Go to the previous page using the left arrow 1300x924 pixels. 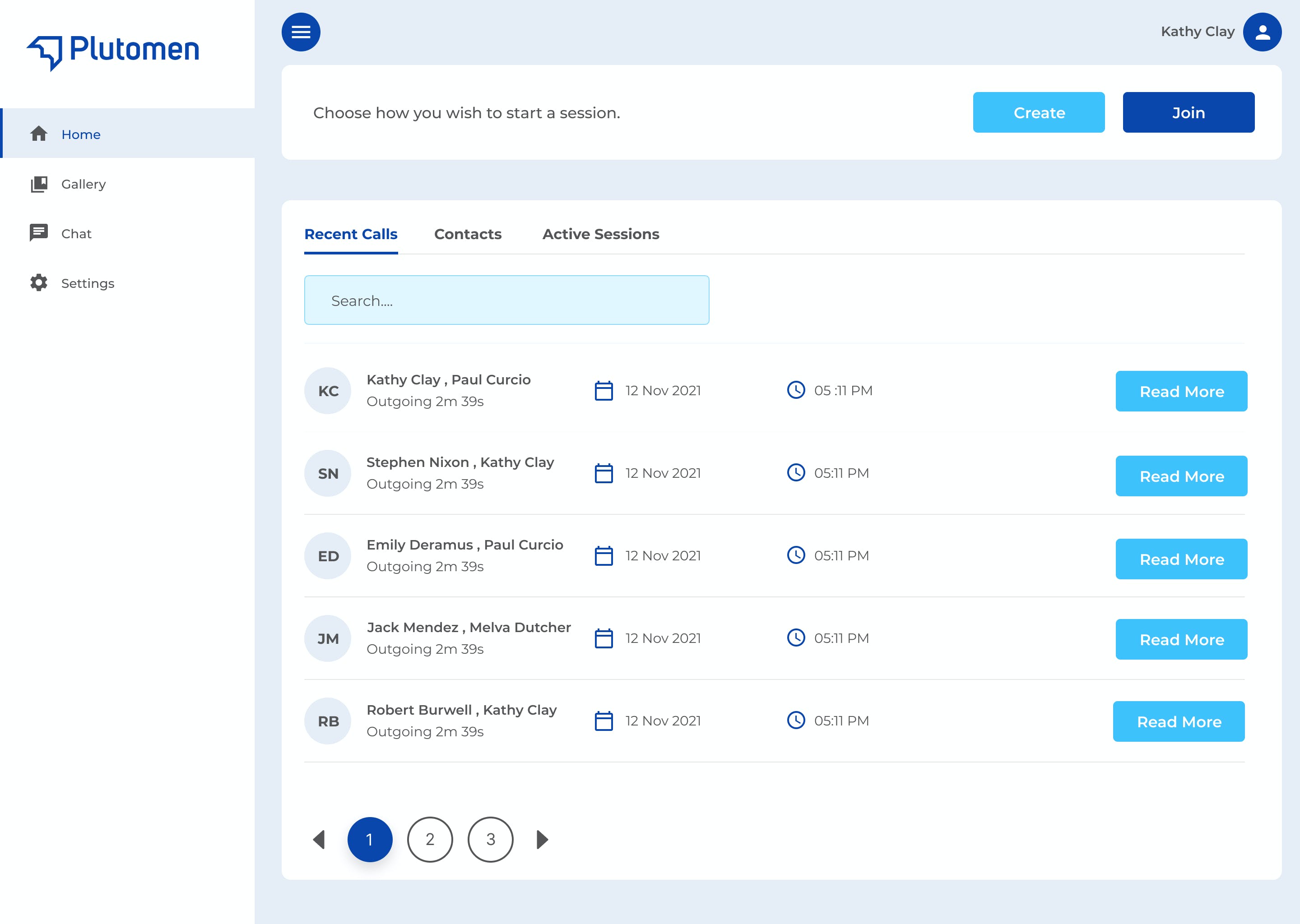pos(319,839)
